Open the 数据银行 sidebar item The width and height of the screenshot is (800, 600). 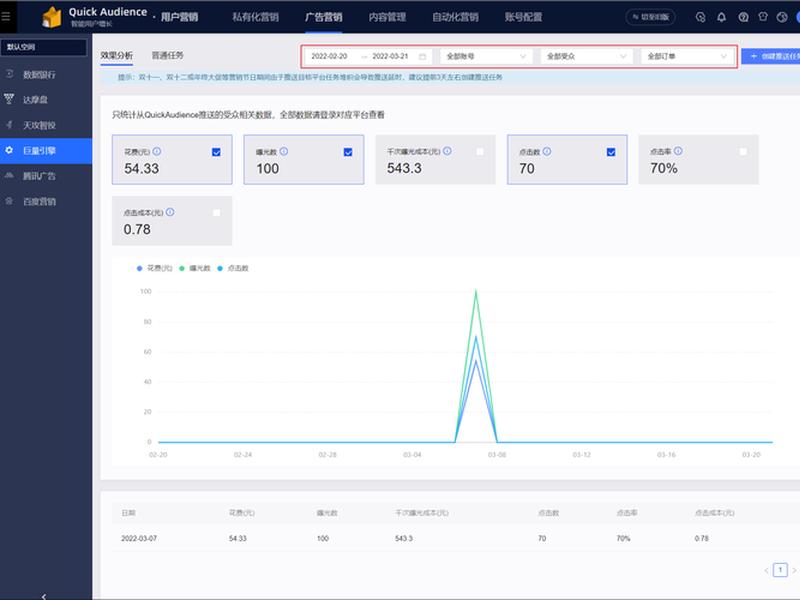point(39,74)
